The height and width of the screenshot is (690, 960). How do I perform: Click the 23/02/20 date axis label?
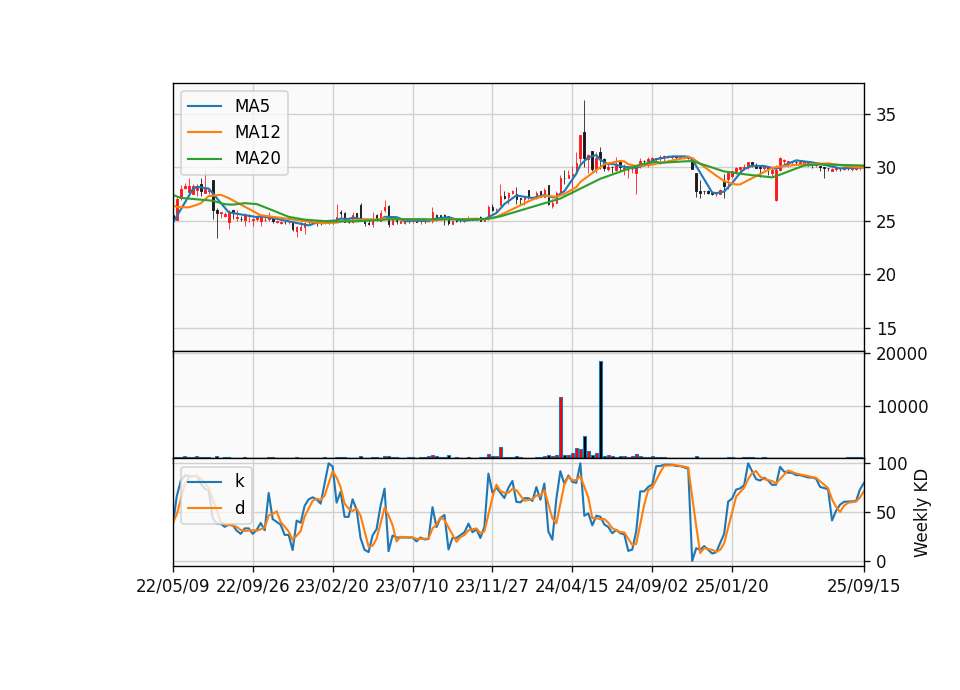point(332,586)
